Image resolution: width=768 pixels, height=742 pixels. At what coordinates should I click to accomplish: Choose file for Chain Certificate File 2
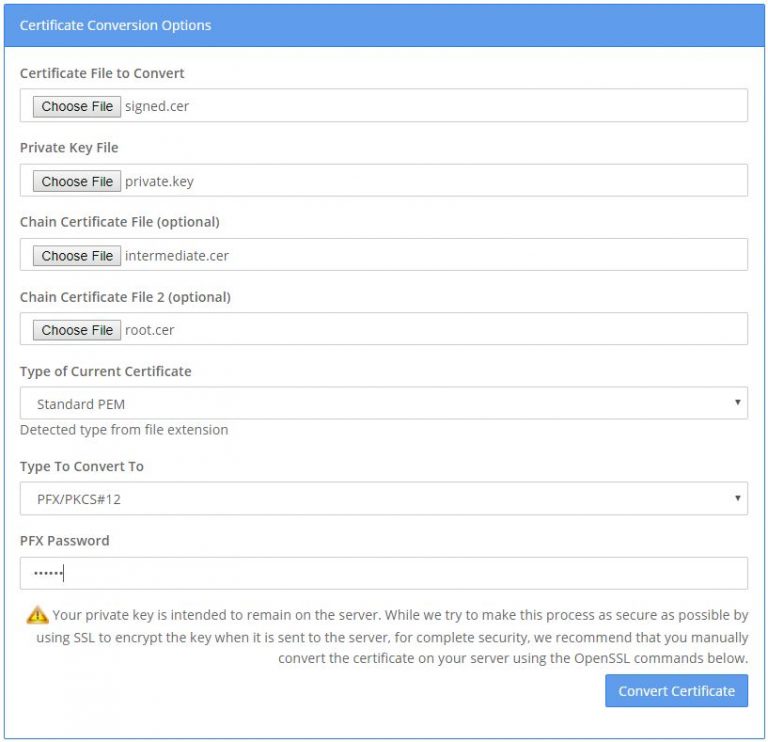tap(77, 330)
